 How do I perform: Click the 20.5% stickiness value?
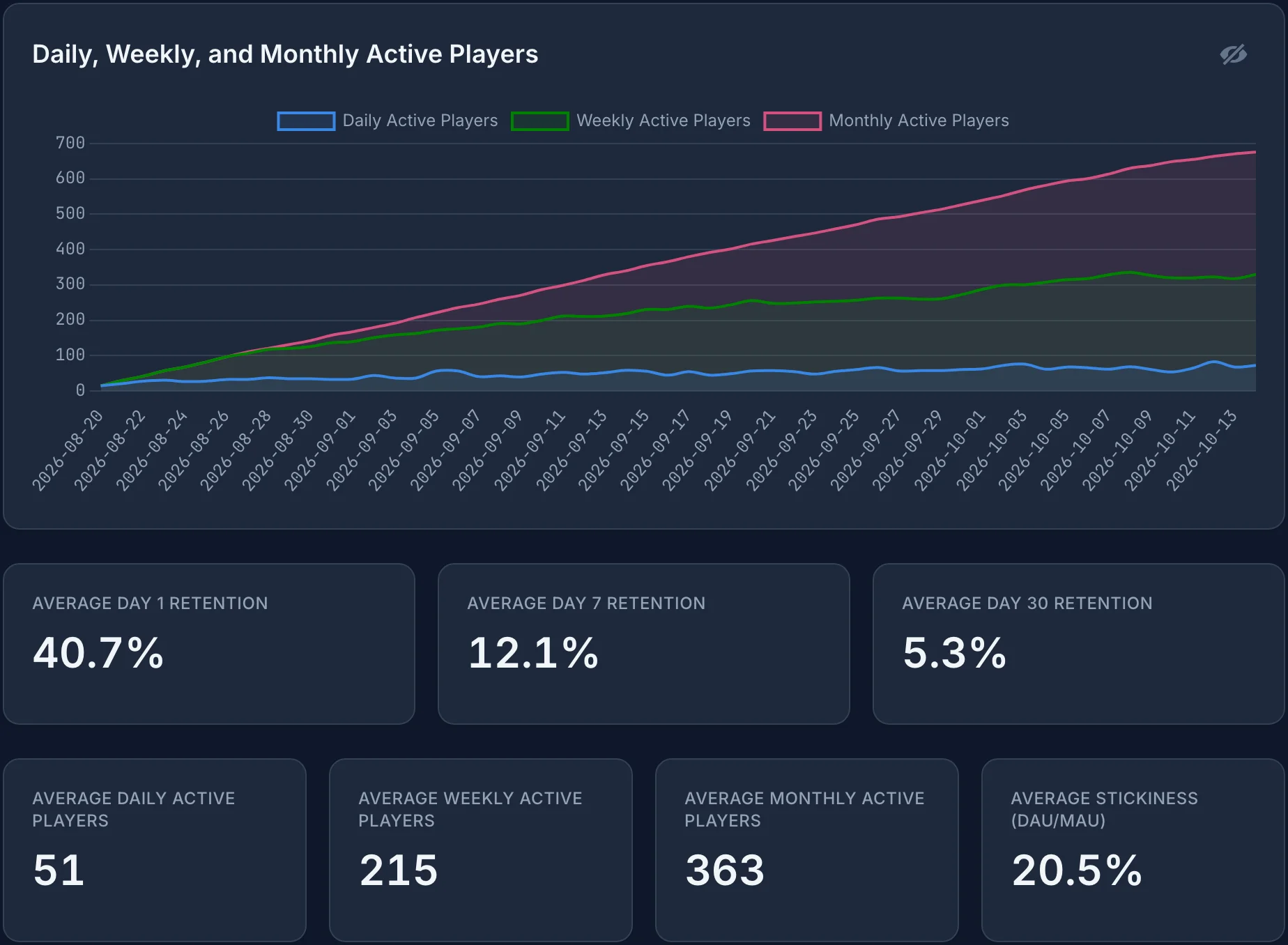(1077, 870)
